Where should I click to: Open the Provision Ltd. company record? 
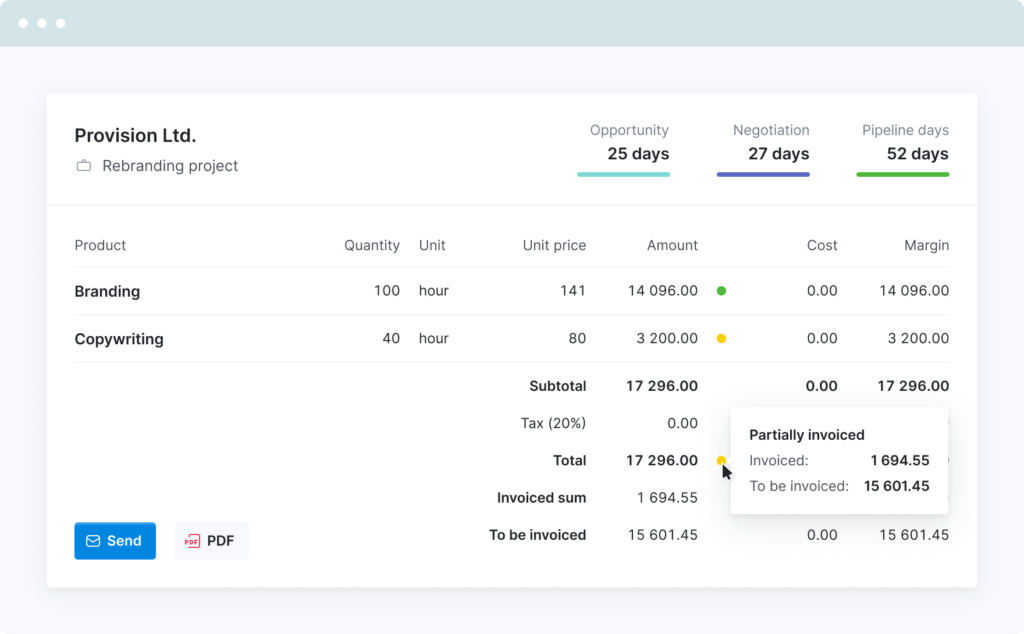[135, 135]
